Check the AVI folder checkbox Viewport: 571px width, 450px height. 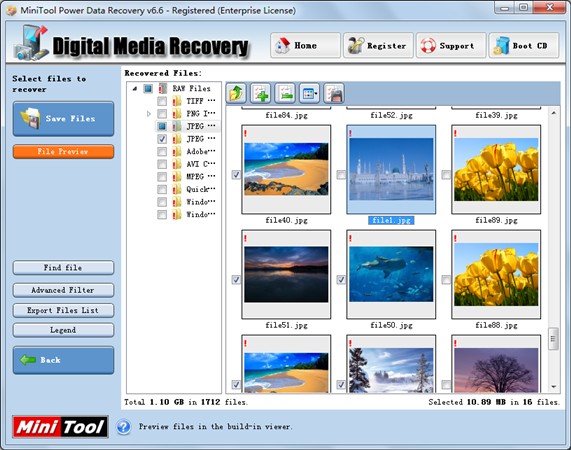(x=162, y=164)
